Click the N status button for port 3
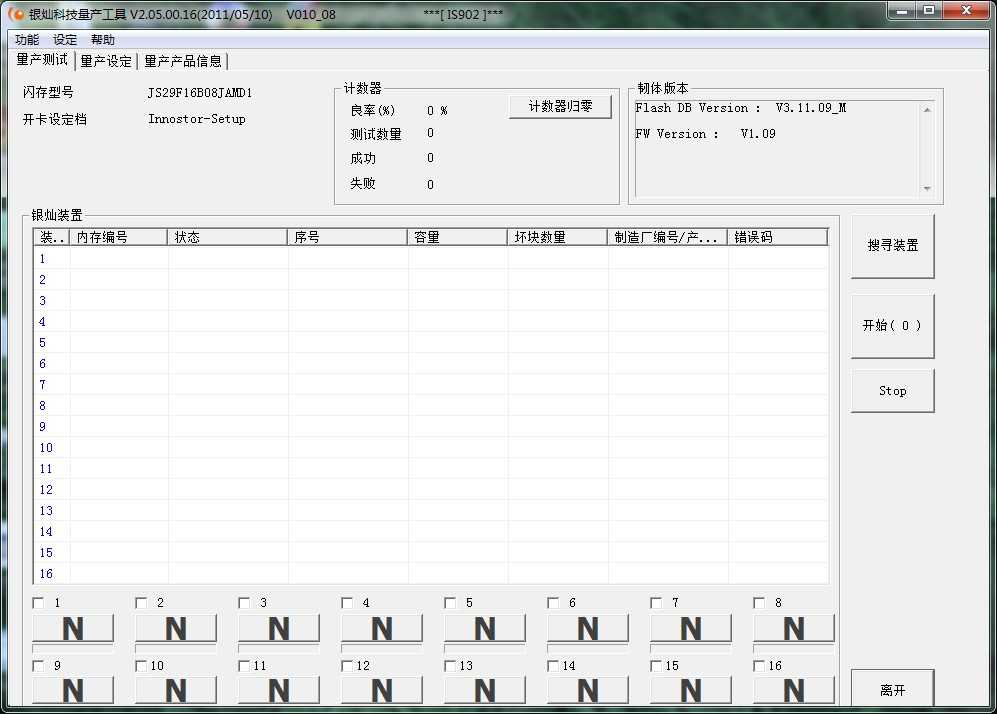This screenshot has width=997, height=714. point(278,628)
